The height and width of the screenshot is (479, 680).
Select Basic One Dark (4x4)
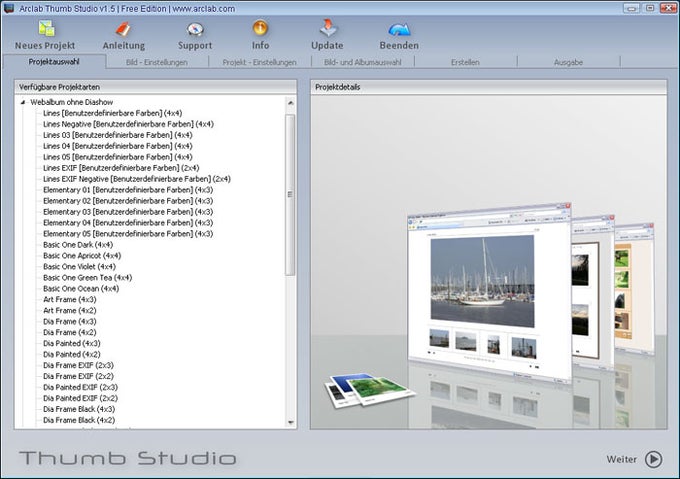pyautogui.click(x=78, y=245)
